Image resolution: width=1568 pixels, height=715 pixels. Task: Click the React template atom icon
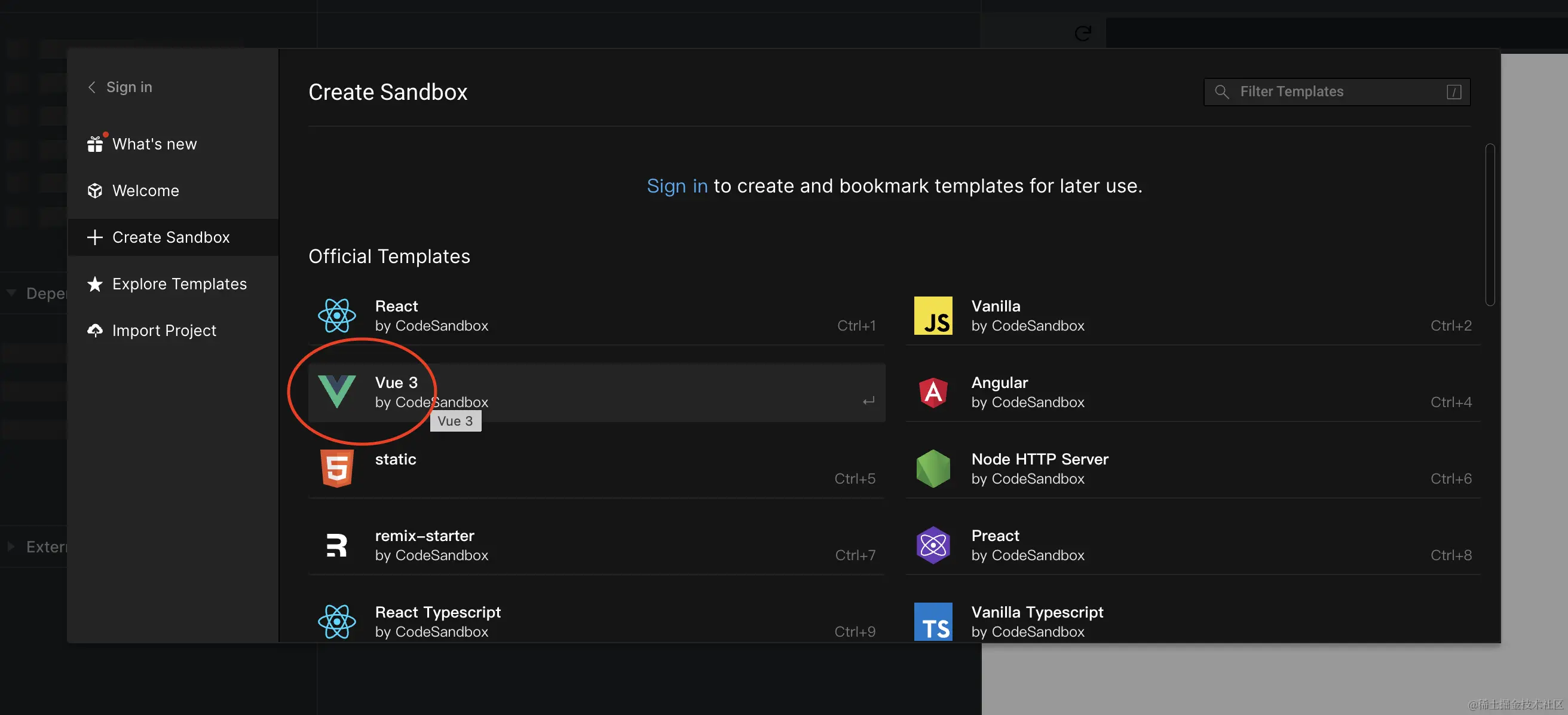[336, 316]
